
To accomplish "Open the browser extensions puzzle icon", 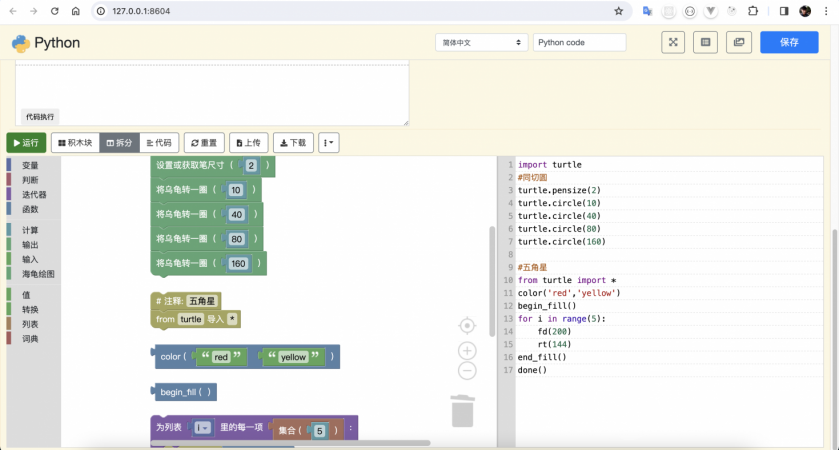I will (753, 11).
